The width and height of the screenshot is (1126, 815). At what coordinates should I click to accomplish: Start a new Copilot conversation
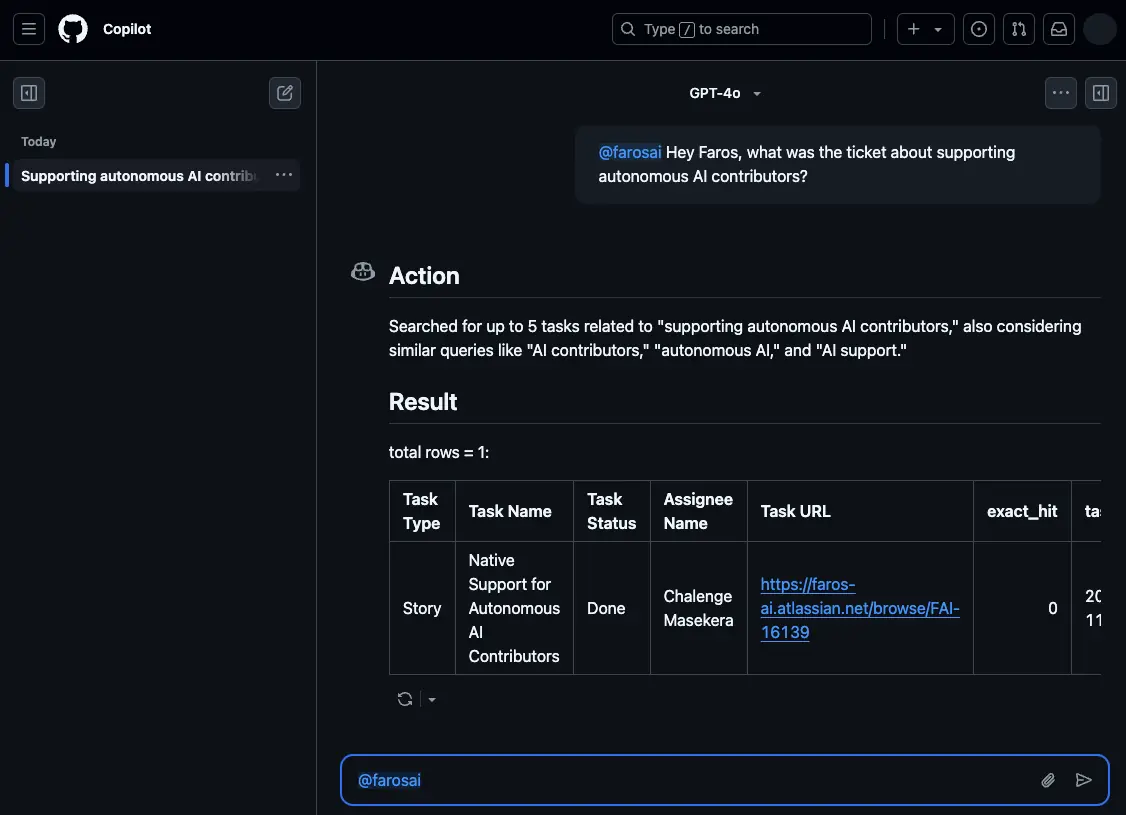click(x=284, y=92)
